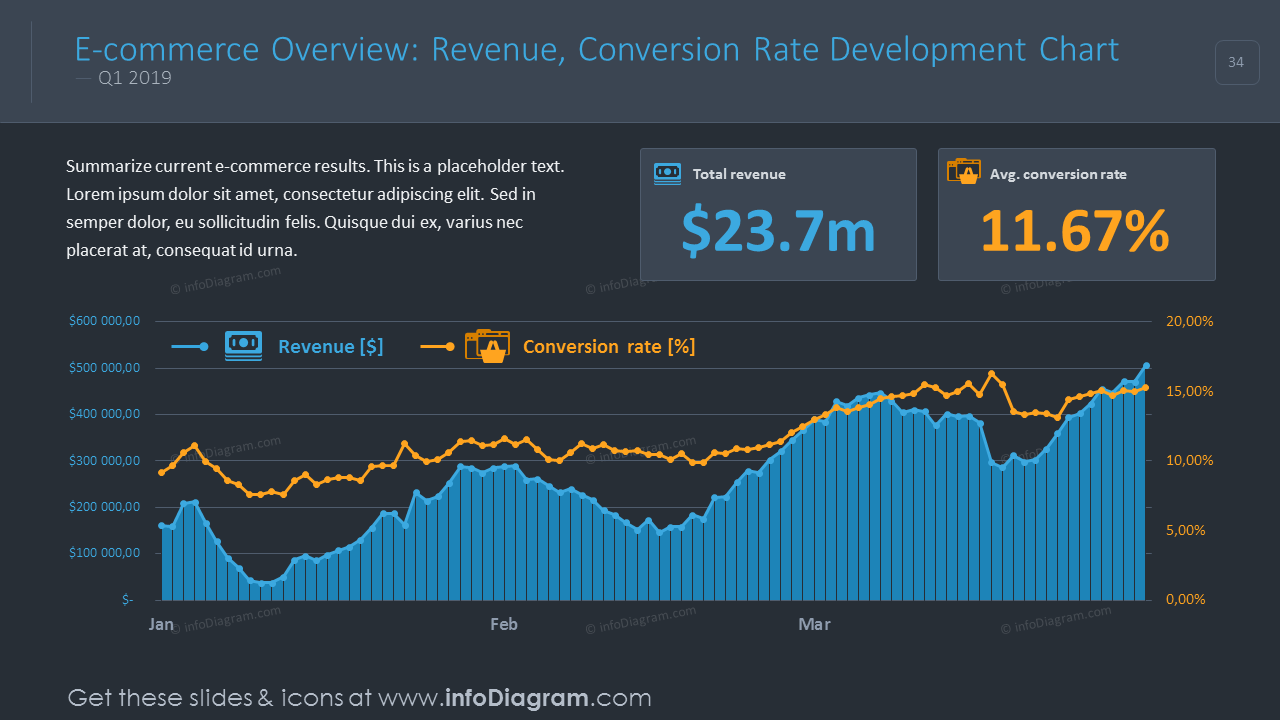Select the blue banknote icon in the chart legend

(243, 345)
